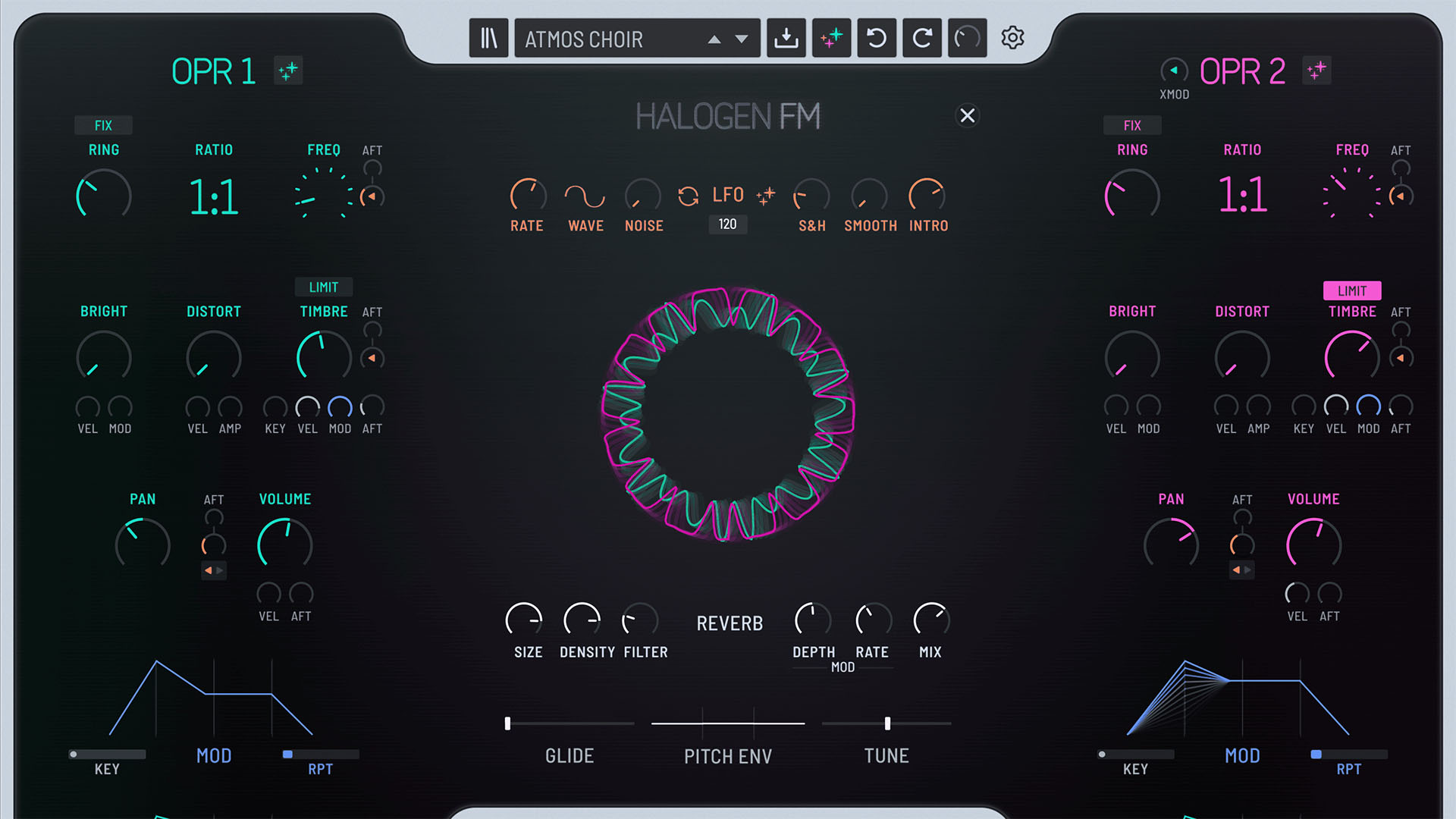The image size is (1456, 819).
Task: Adjust the master volume knob in toolbar
Action: coord(968,38)
